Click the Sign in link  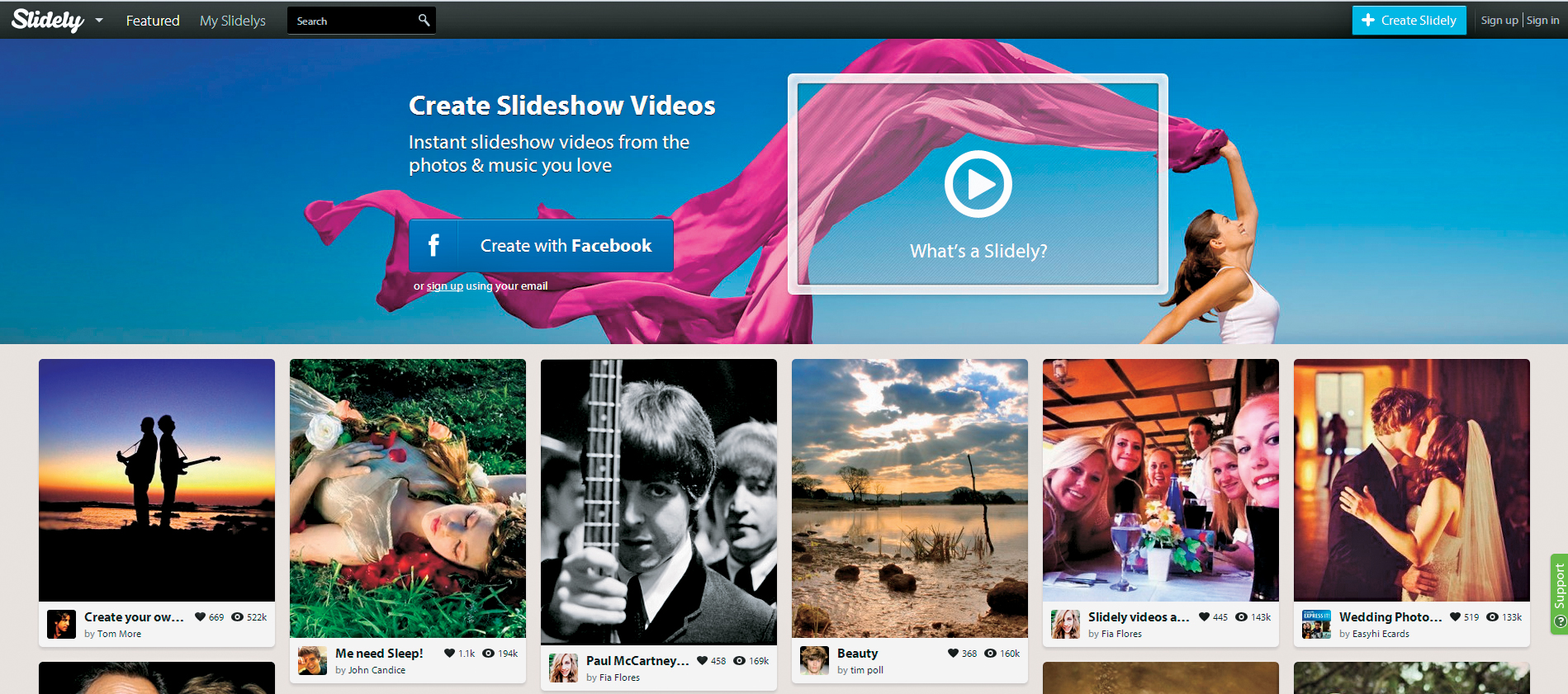point(1542,21)
